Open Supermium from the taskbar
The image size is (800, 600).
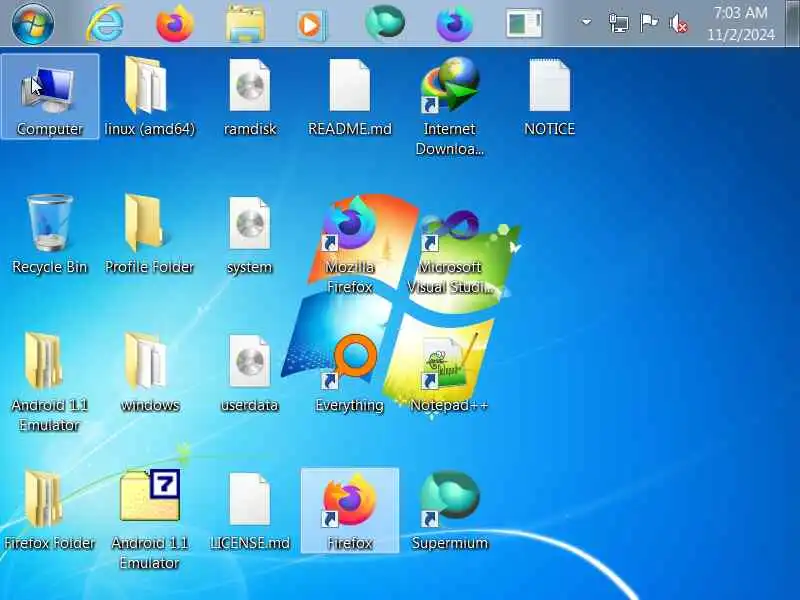(385, 23)
